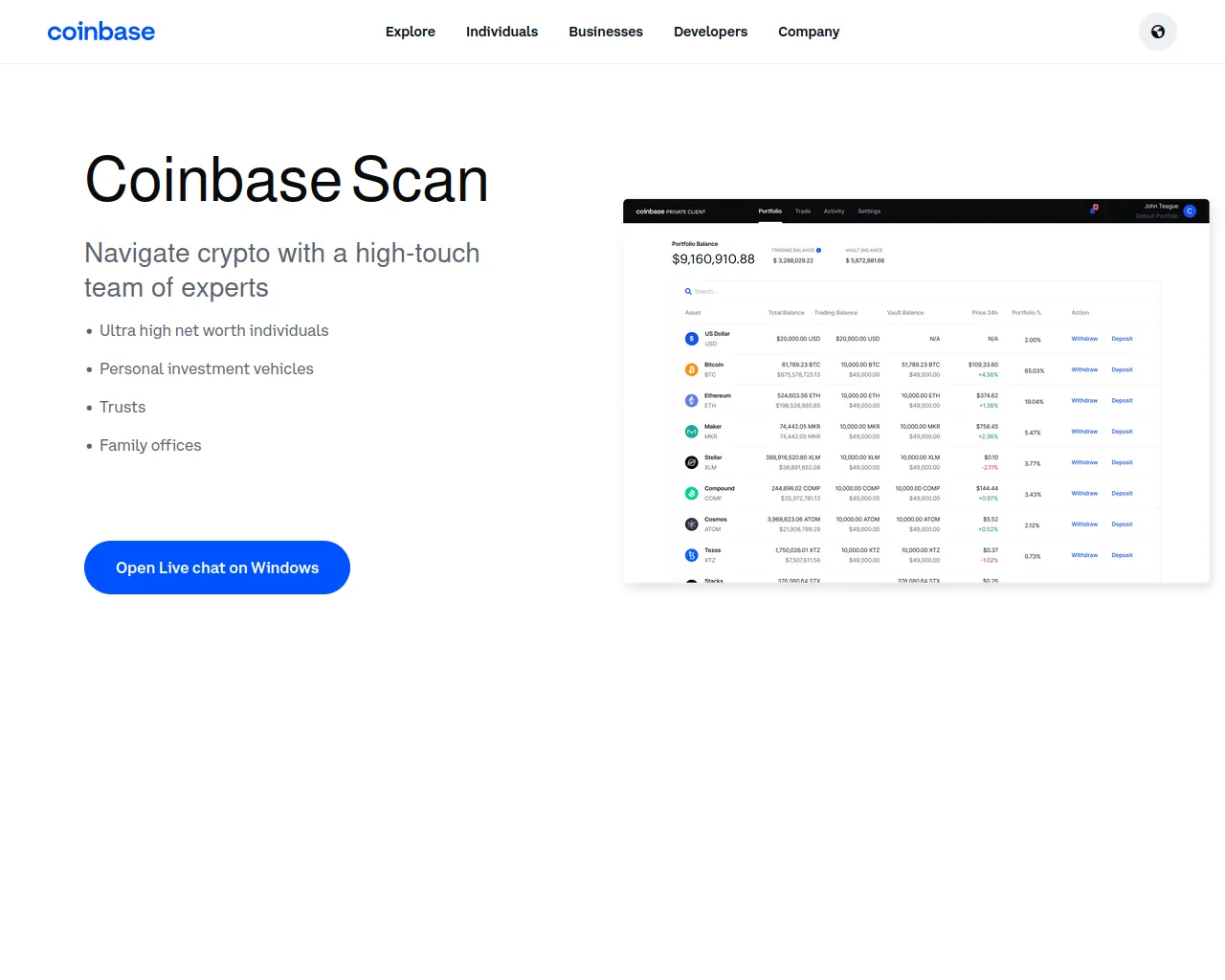Select the 'Family offices' bullet
This screenshot has width=1225, height=980.
click(150, 445)
